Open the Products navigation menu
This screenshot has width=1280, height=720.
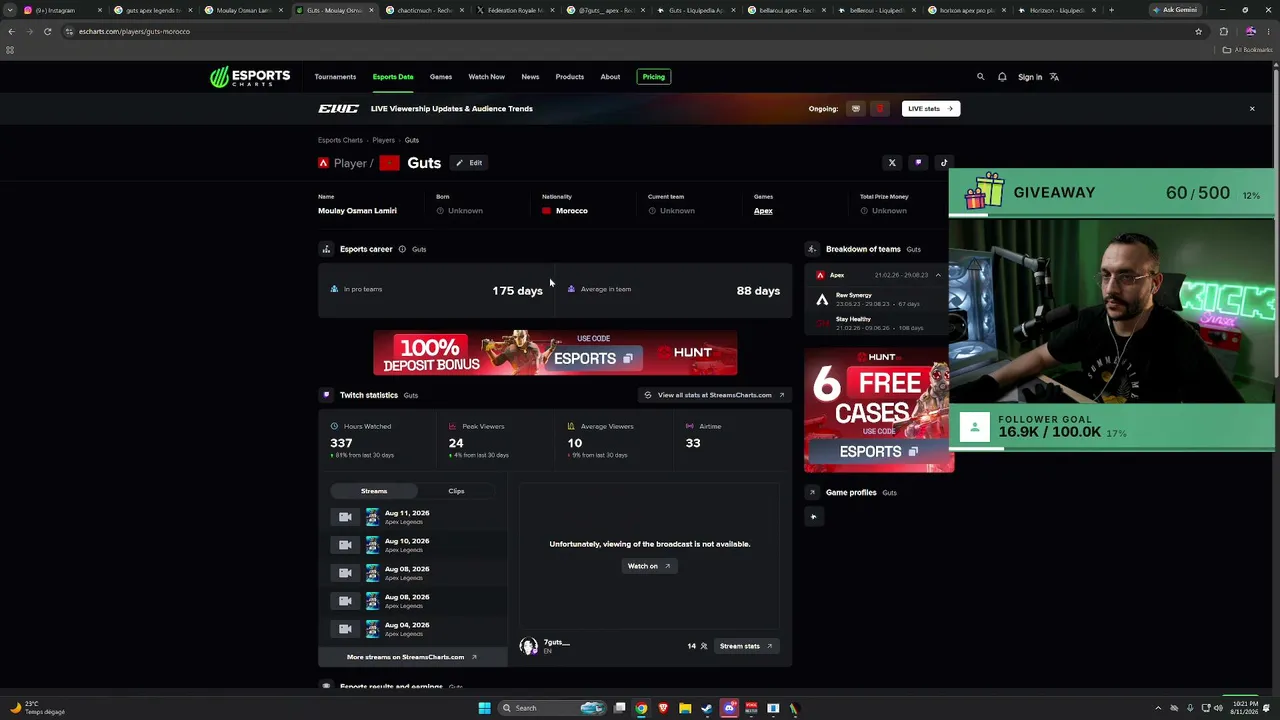[570, 77]
